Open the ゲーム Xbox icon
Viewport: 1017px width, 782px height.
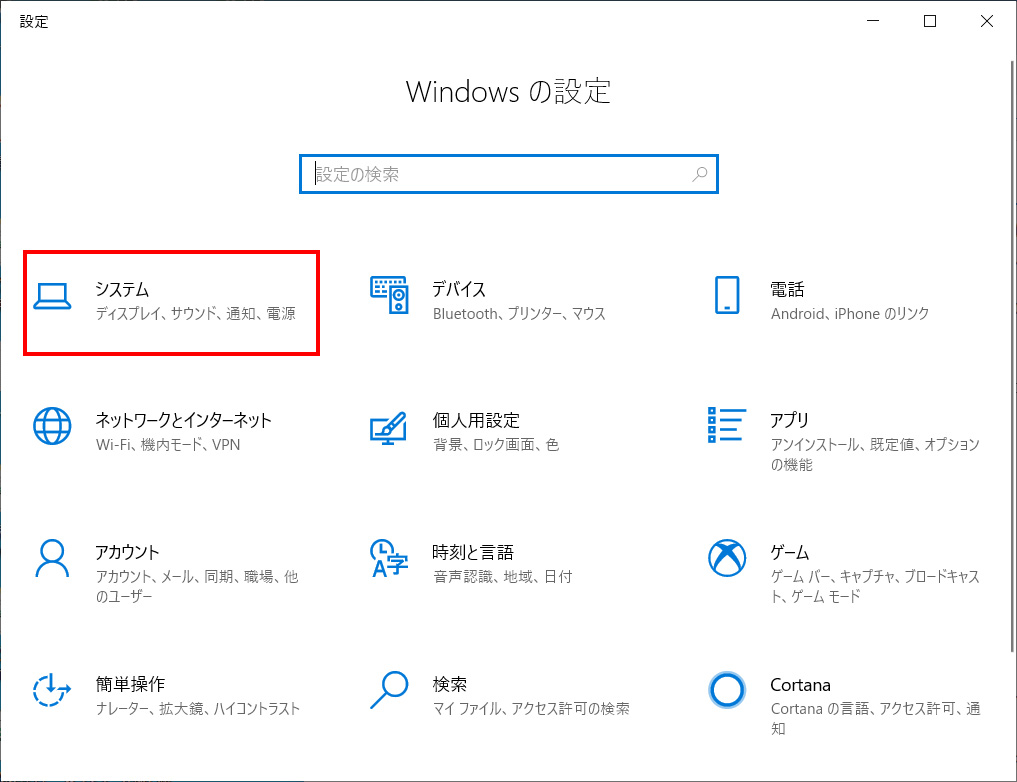726,558
